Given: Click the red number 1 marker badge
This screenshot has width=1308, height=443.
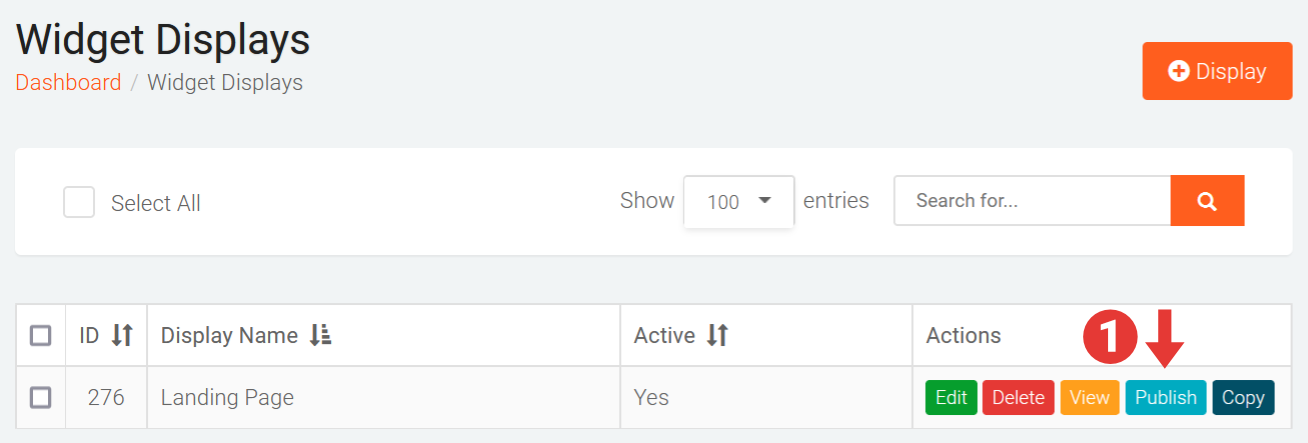Looking at the screenshot, I should coord(1111,336).
